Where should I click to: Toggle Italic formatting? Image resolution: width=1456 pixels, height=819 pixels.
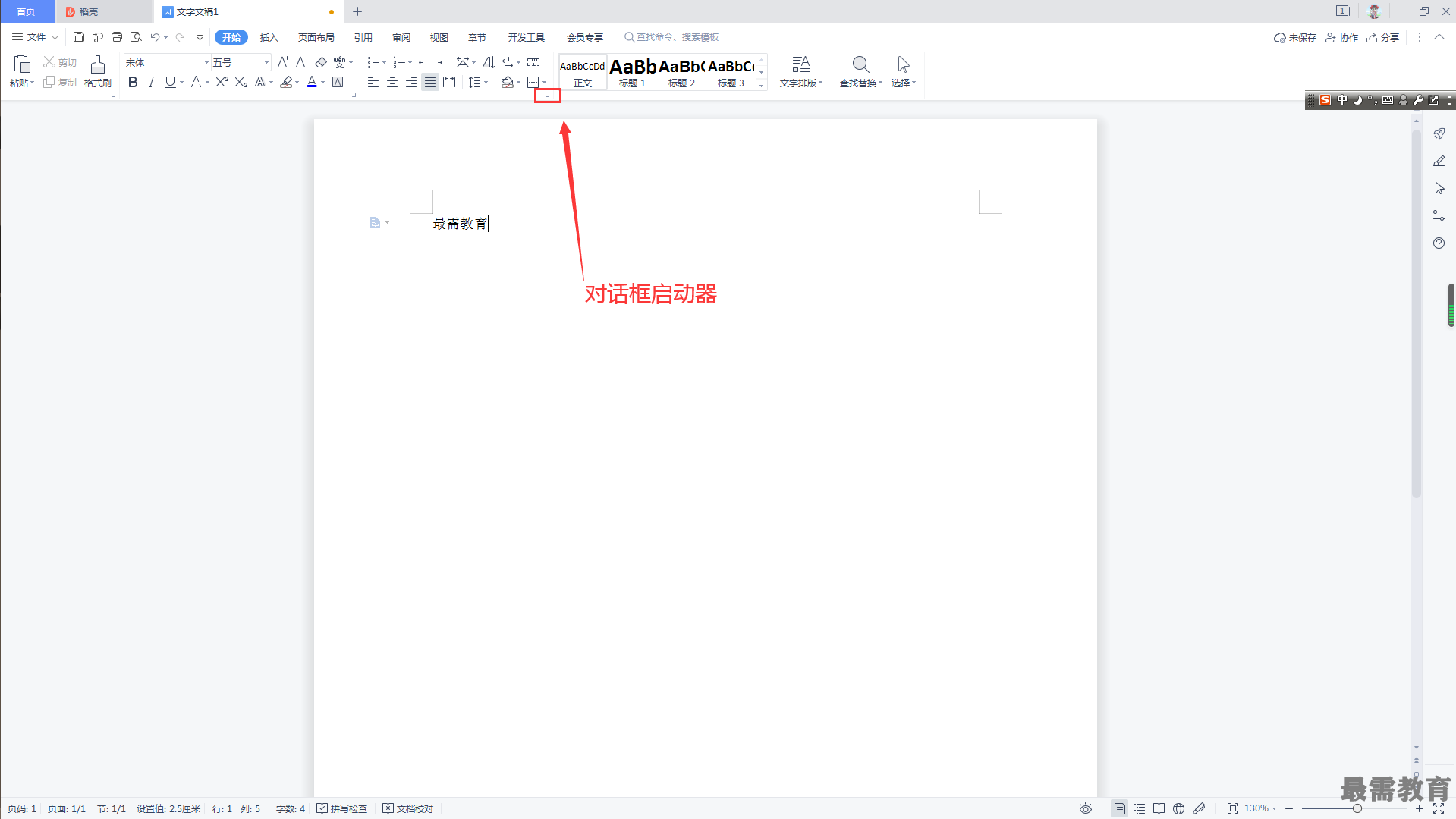(151, 82)
